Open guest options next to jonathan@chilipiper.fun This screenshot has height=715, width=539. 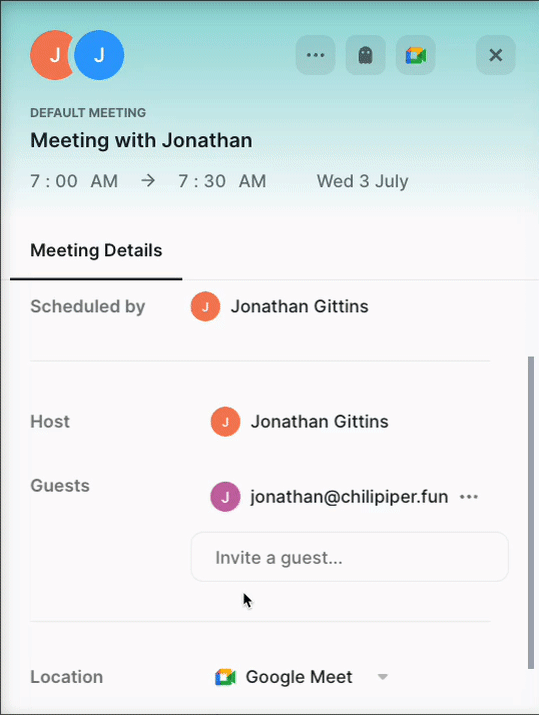[469, 497]
